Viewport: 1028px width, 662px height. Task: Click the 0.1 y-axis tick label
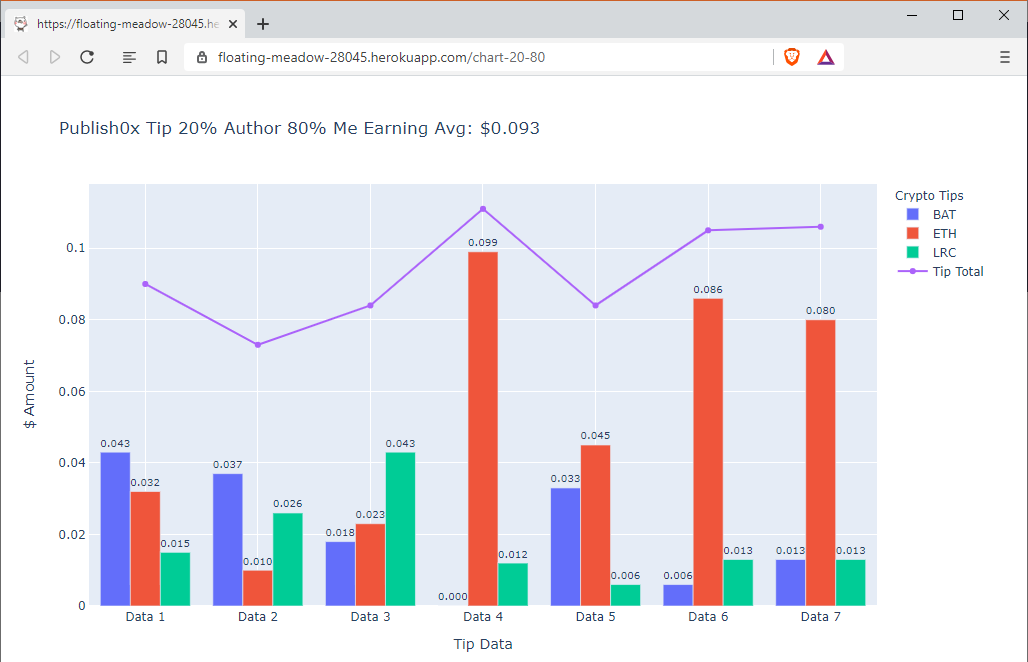coord(75,248)
